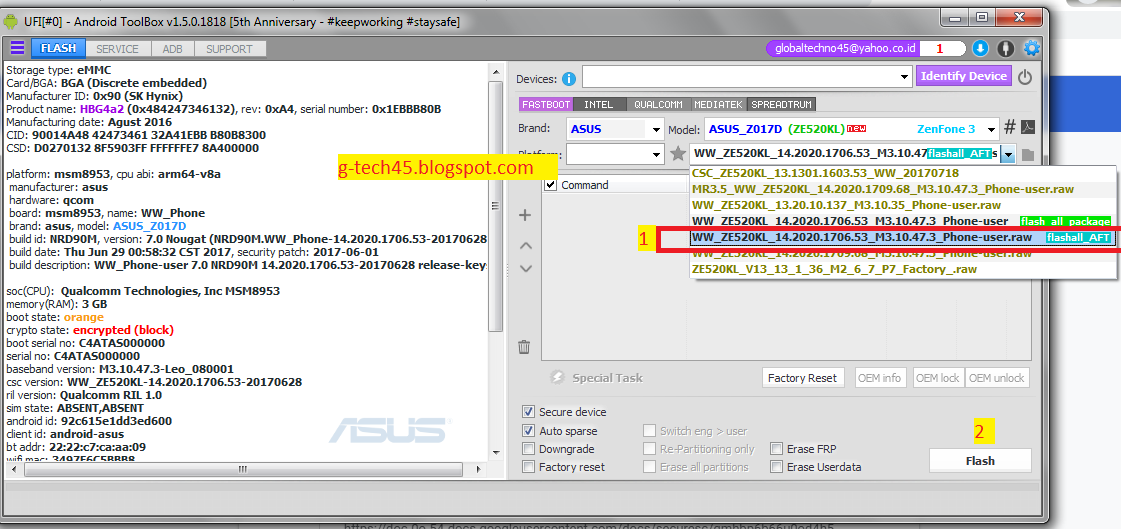Click the favorite star icon
The height and width of the screenshot is (529, 1121).
pyautogui.click(x=678, y=153)
